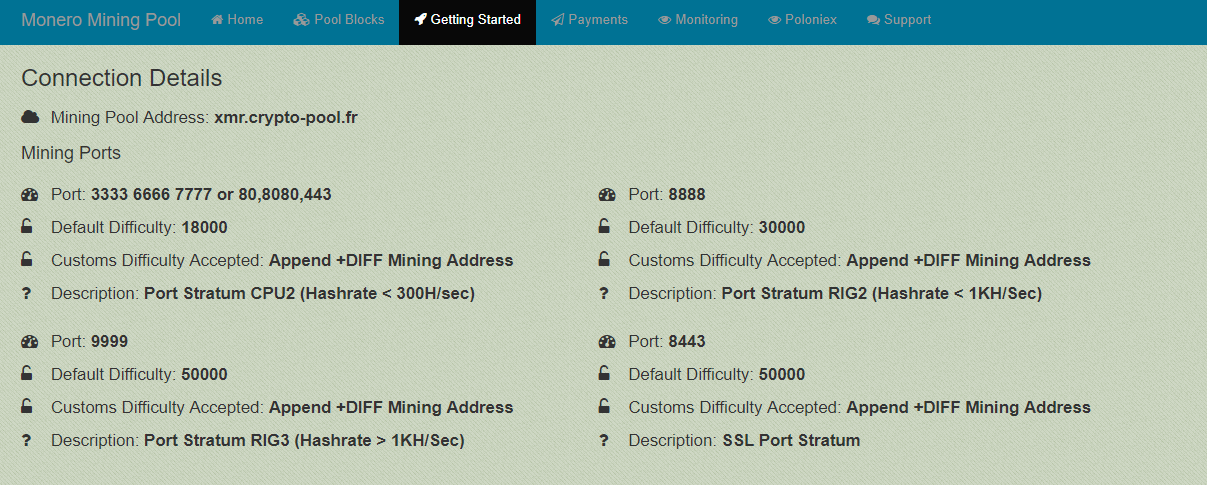Screen dimensions: 1207x485
Task: Click the port value 9999
Action: click(x=110, y=341)
